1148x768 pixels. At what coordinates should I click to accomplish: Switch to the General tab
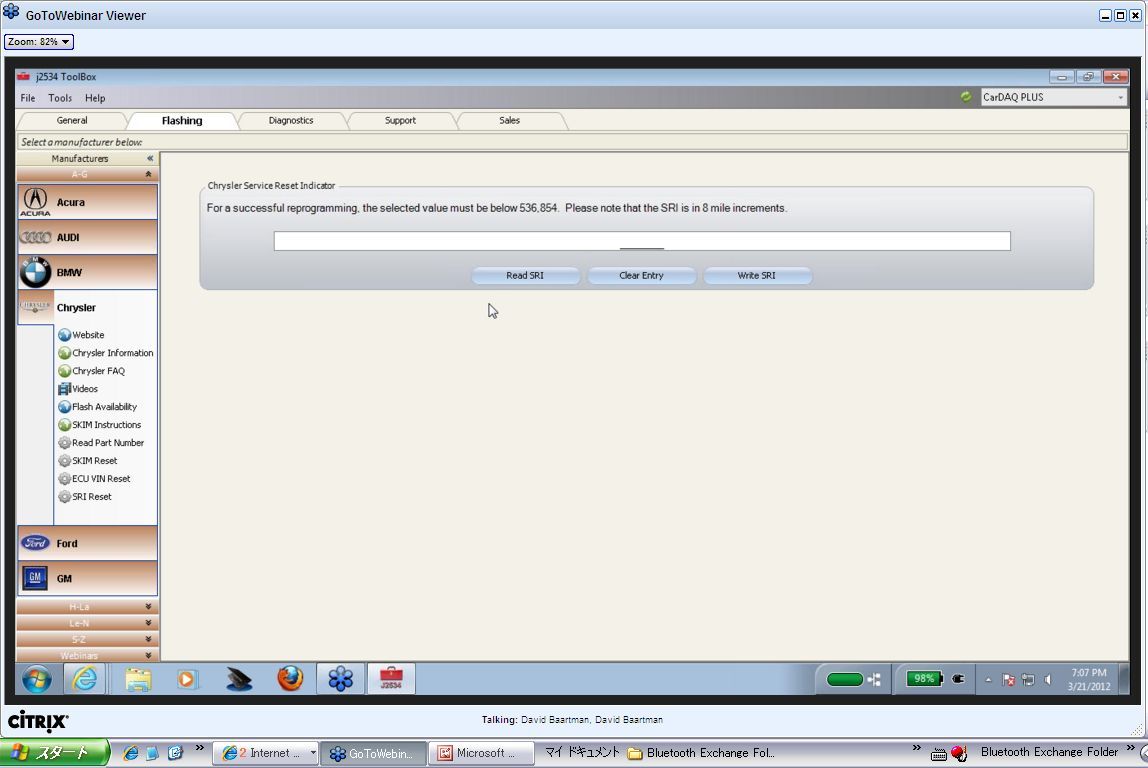click(x=72, y=120)
